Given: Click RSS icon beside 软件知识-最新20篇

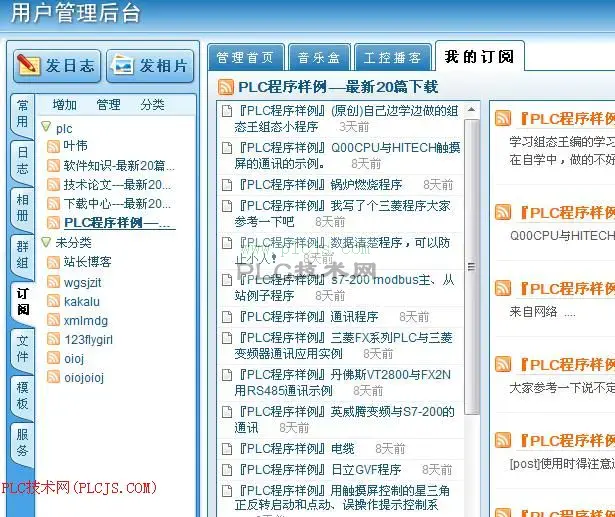Looking at the screenshot, I should point(53,166).
